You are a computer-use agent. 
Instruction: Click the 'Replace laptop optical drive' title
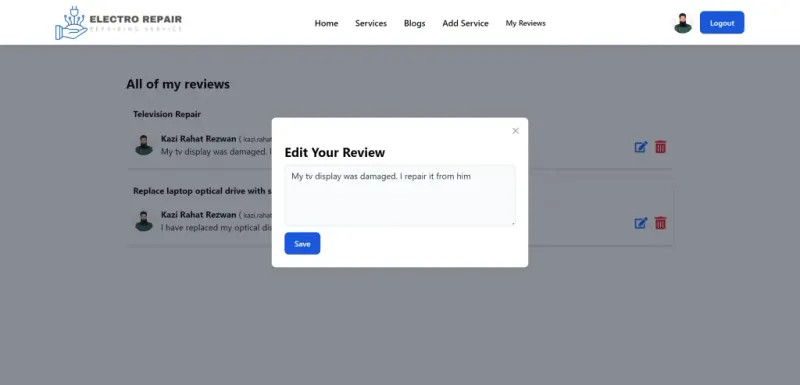pos(202,191)
